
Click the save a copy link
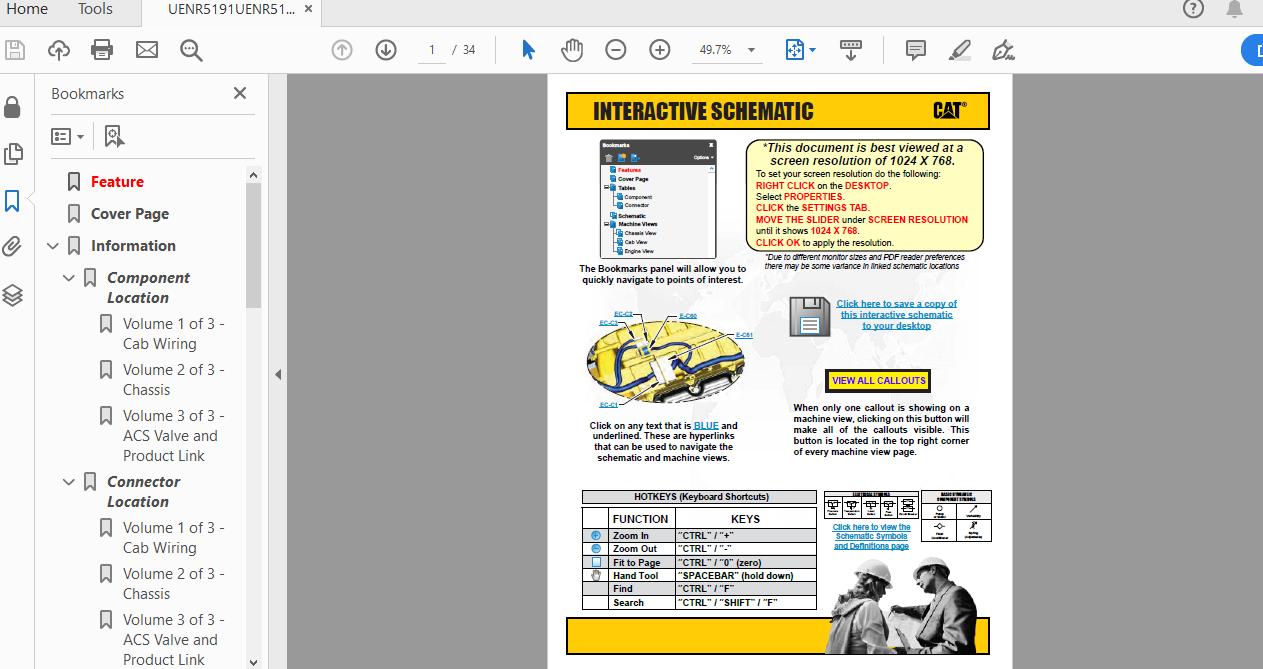pos(896,315)
